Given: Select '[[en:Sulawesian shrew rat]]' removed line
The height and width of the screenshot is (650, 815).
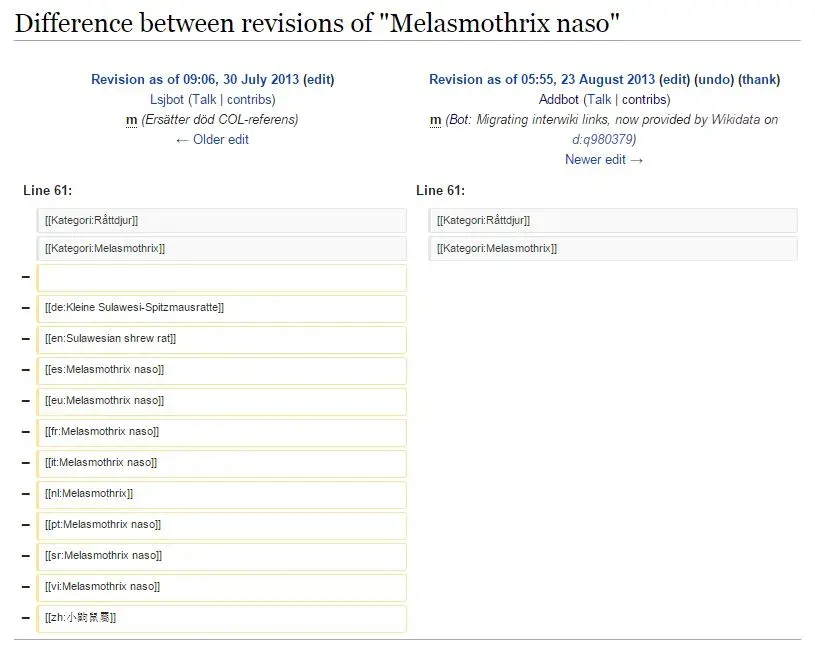Looking at the screenshot, I should tap(222, 339).
